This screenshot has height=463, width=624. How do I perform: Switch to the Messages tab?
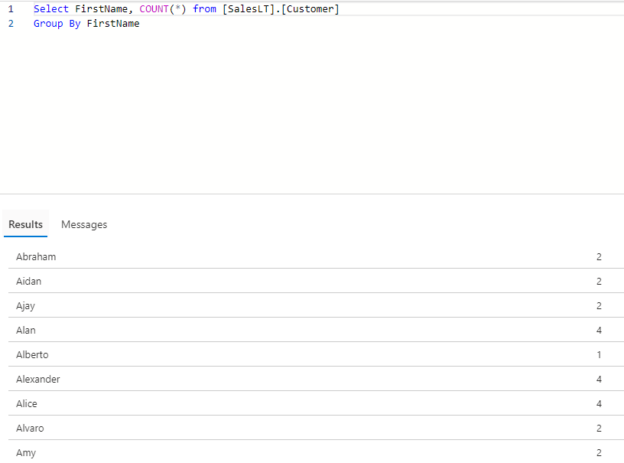coord(84,225)
